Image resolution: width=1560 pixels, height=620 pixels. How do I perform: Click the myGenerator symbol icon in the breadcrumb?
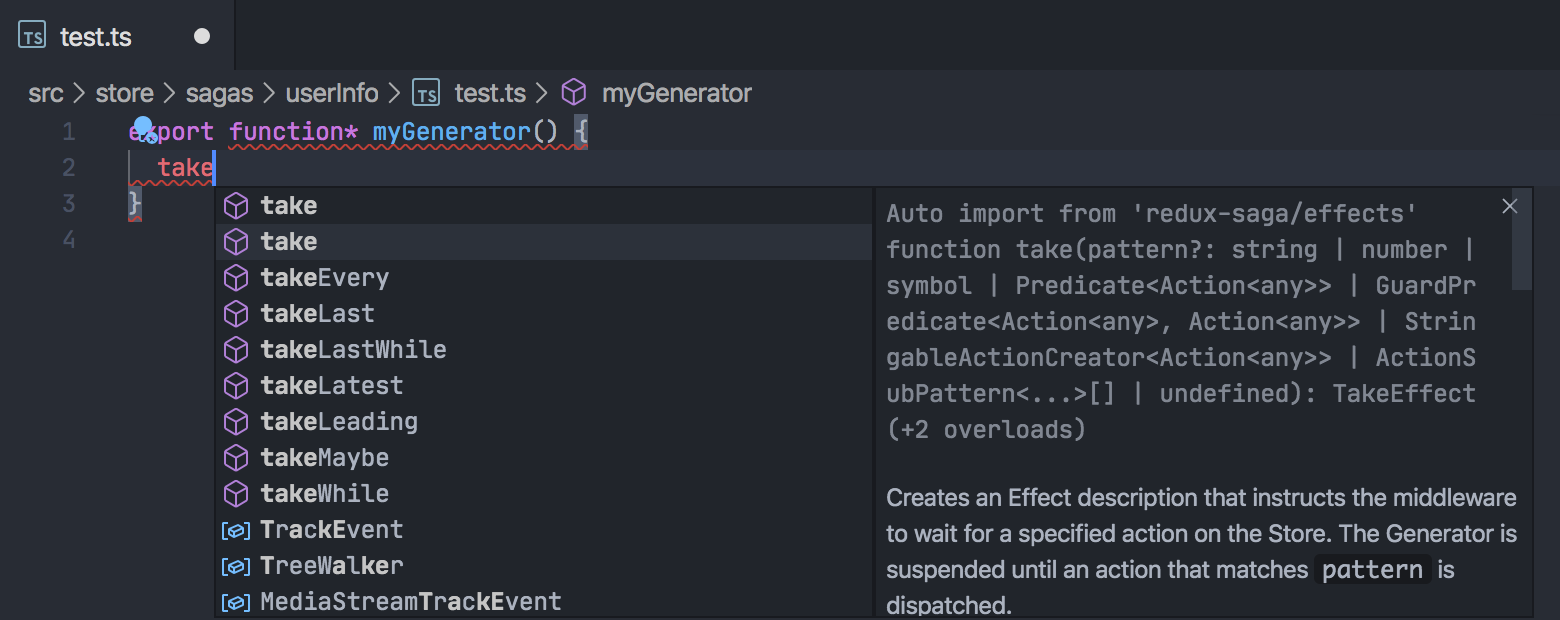(574, 92)
